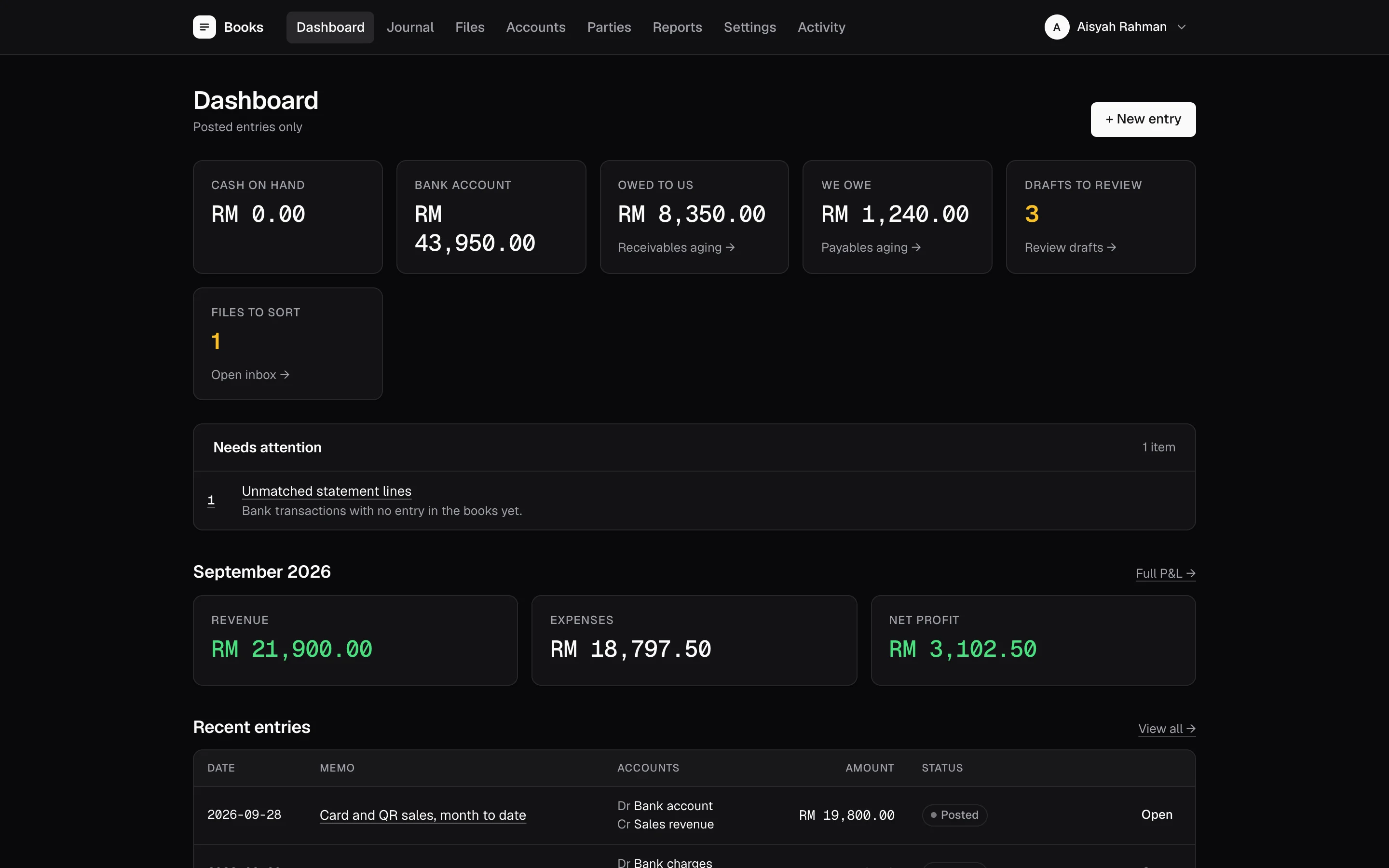Click the STATUS column header
This screenshot has height=868, width=1389.
tap(942, 768)
